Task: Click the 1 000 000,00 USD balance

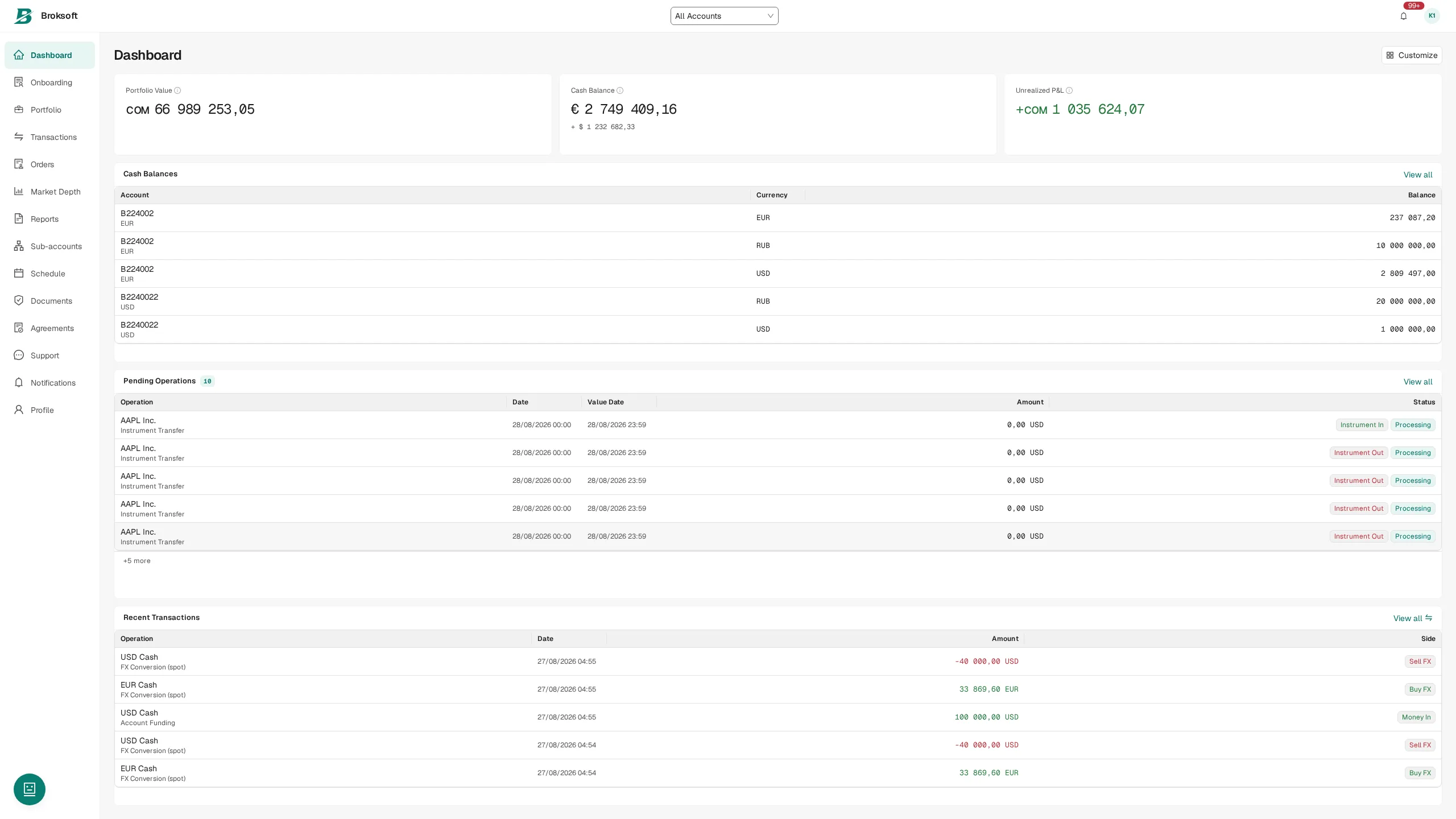Action: [1408, 329]
